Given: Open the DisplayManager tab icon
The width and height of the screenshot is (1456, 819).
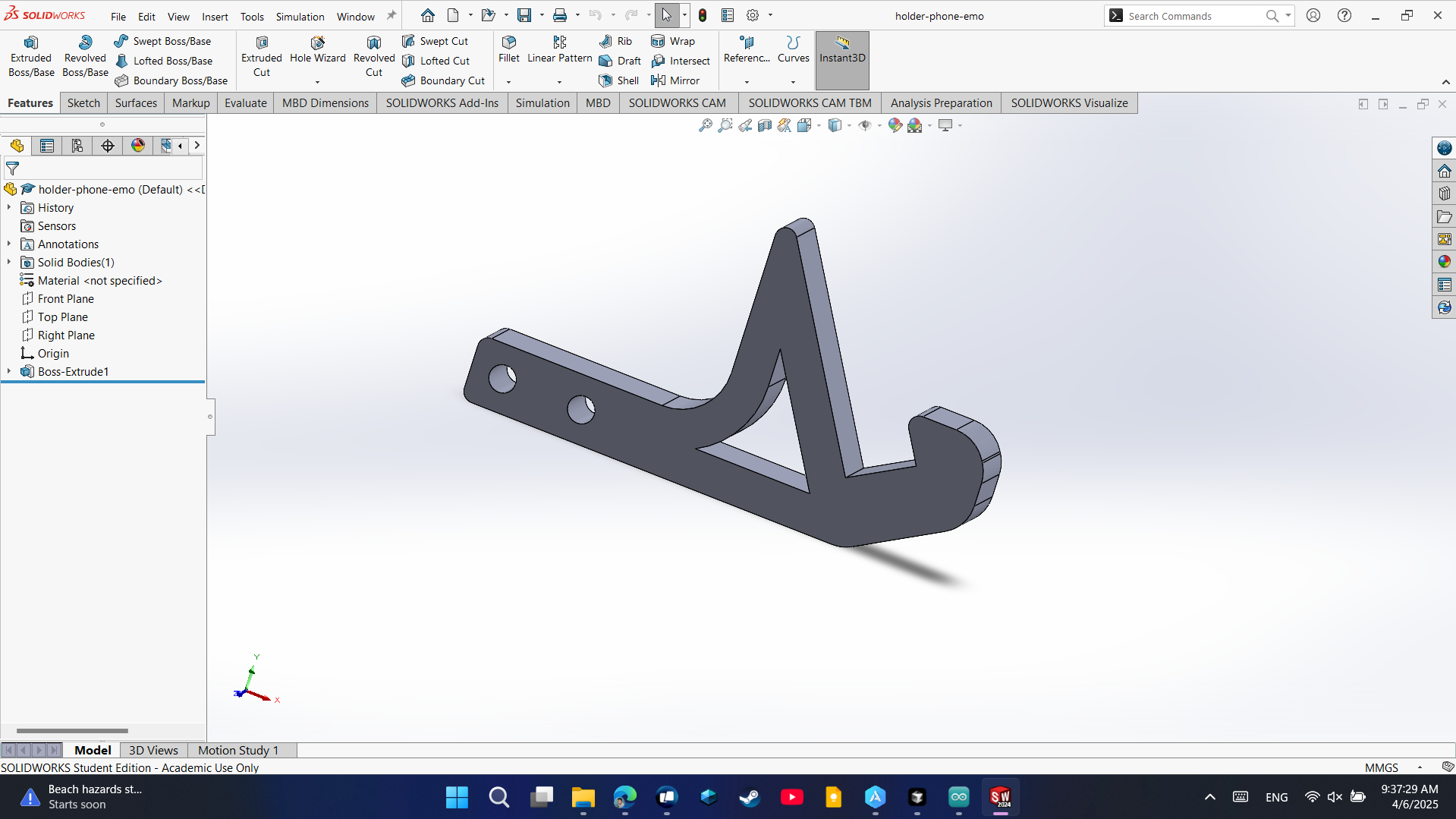Looking at the screenshot, I should pos(138,146).
